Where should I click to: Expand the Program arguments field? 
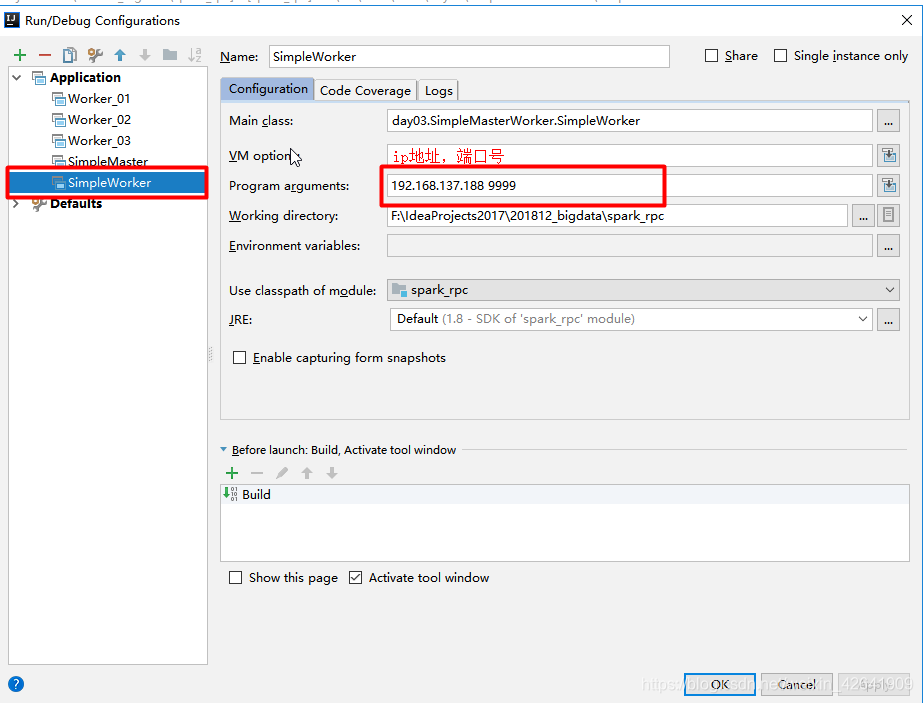coord(889,185)
